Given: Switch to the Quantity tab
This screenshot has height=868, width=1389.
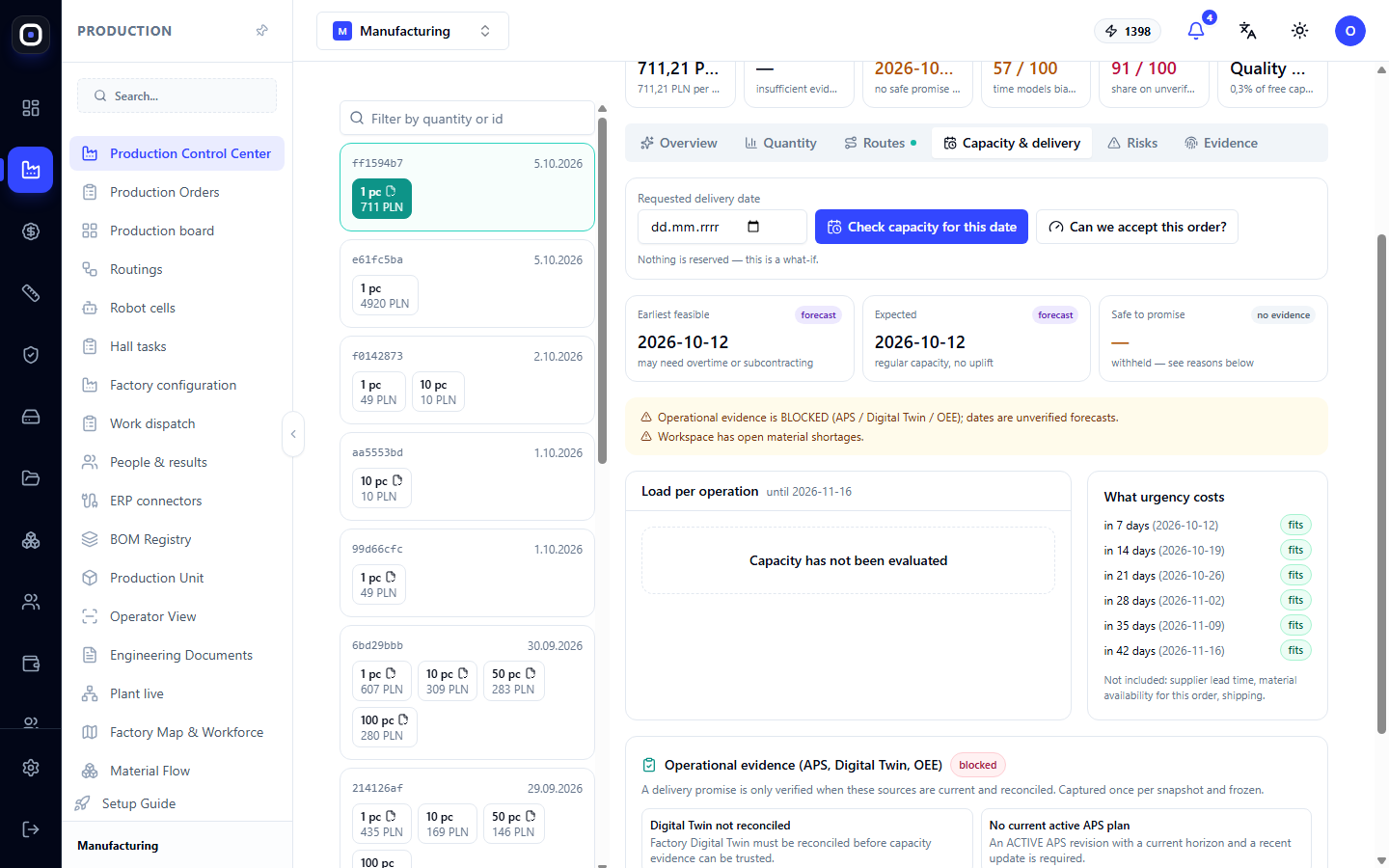Looking at the screenshot, I should point(780,143).
